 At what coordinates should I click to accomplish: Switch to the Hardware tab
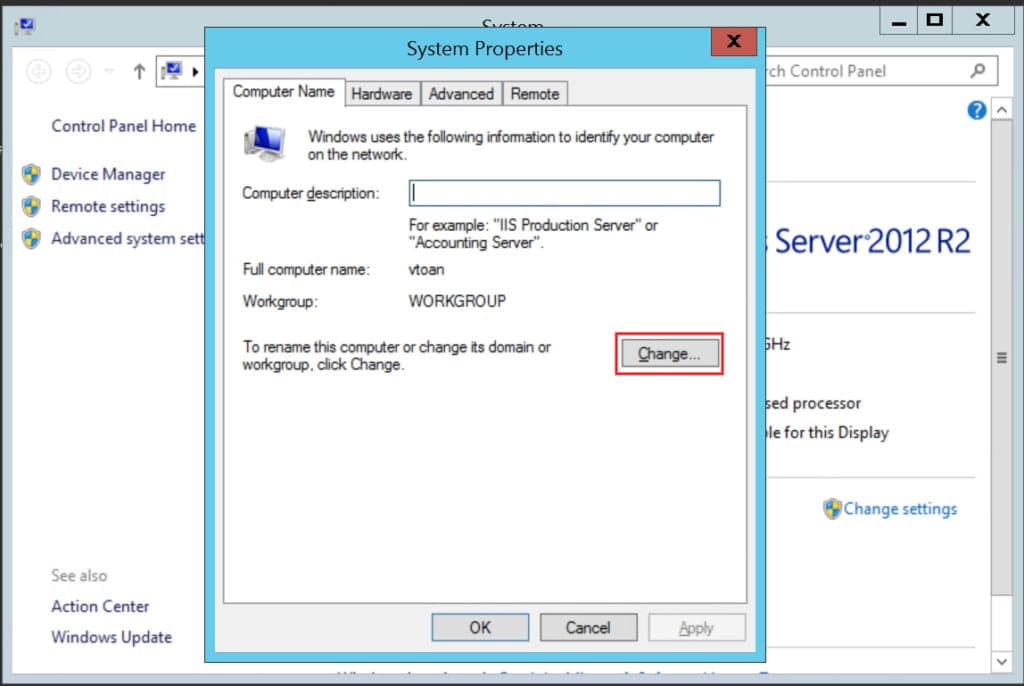[382, 93]
